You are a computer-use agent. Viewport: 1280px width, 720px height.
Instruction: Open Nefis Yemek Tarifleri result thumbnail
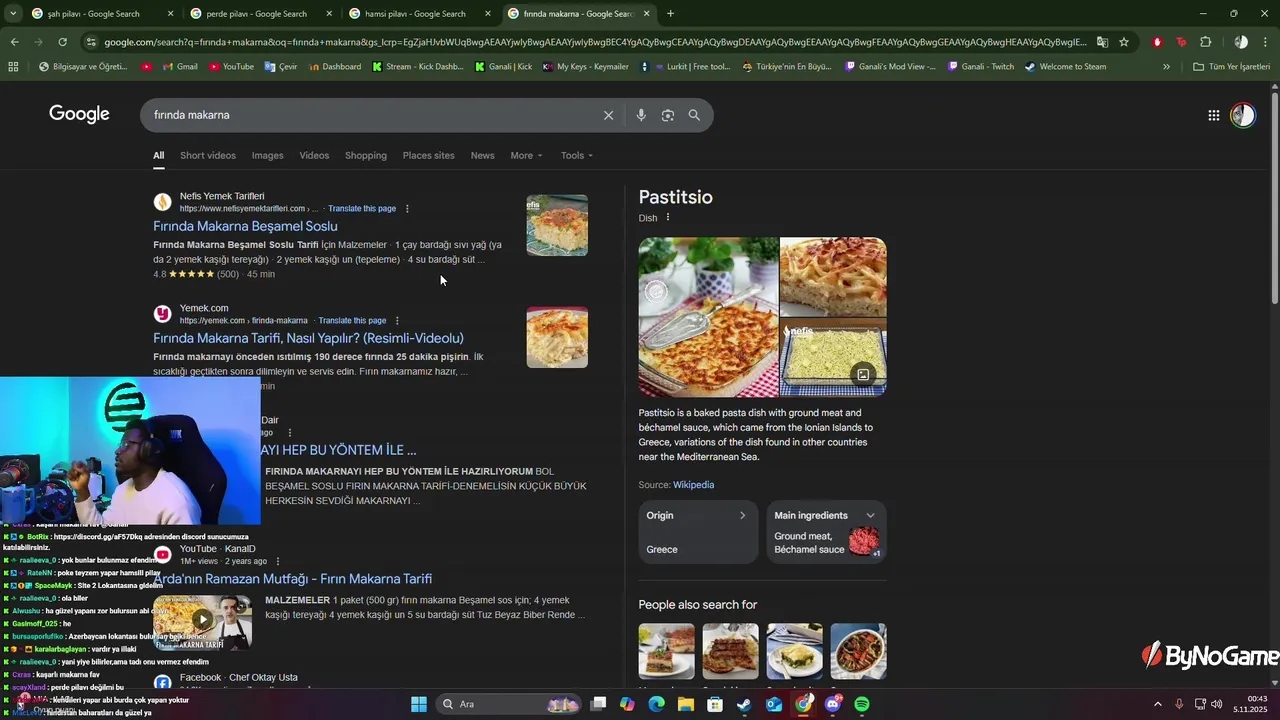pos(557,225)
